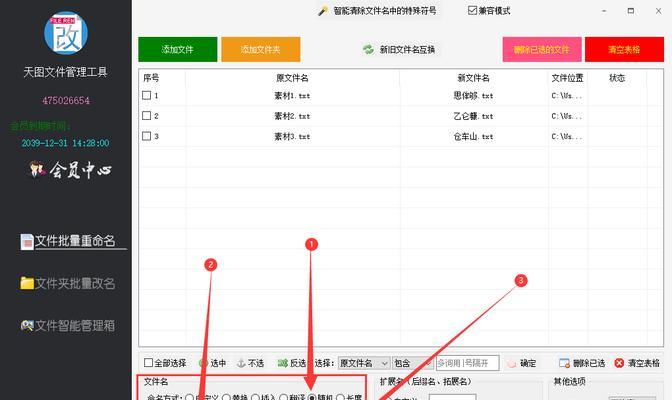Select the original filename cell 素材1.txt
Image resolution: width=672 pixels, height=400 pixels.
292,96
